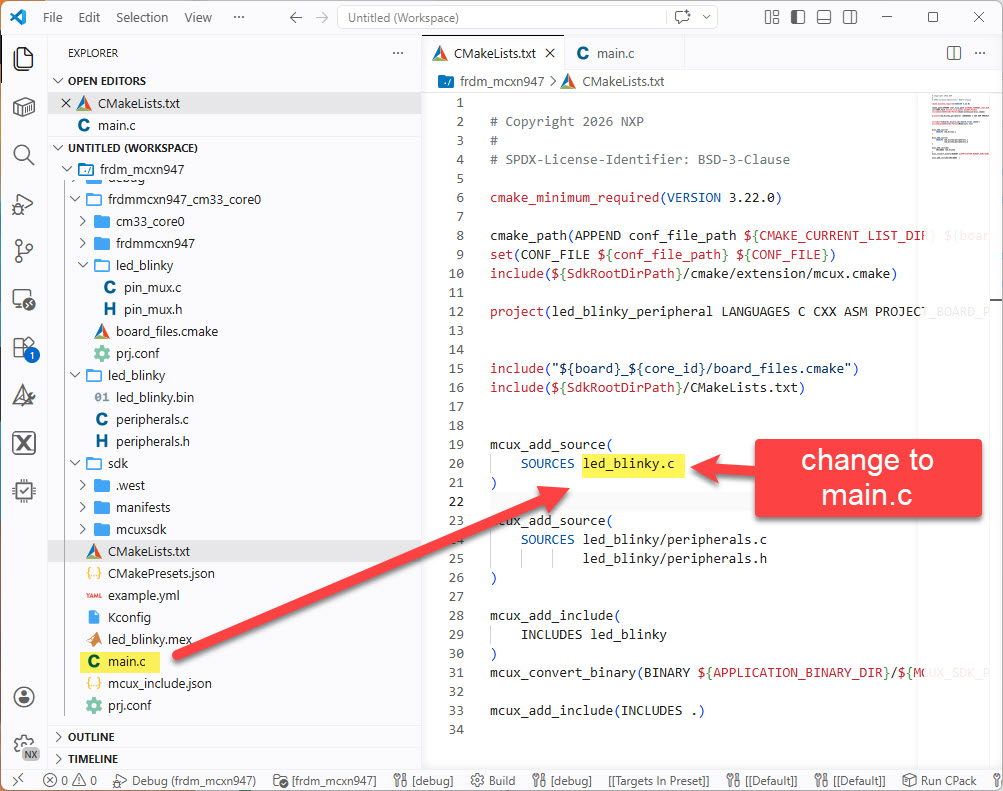
Task: Switch to the main.c editor tab
Action: (614, 53)
